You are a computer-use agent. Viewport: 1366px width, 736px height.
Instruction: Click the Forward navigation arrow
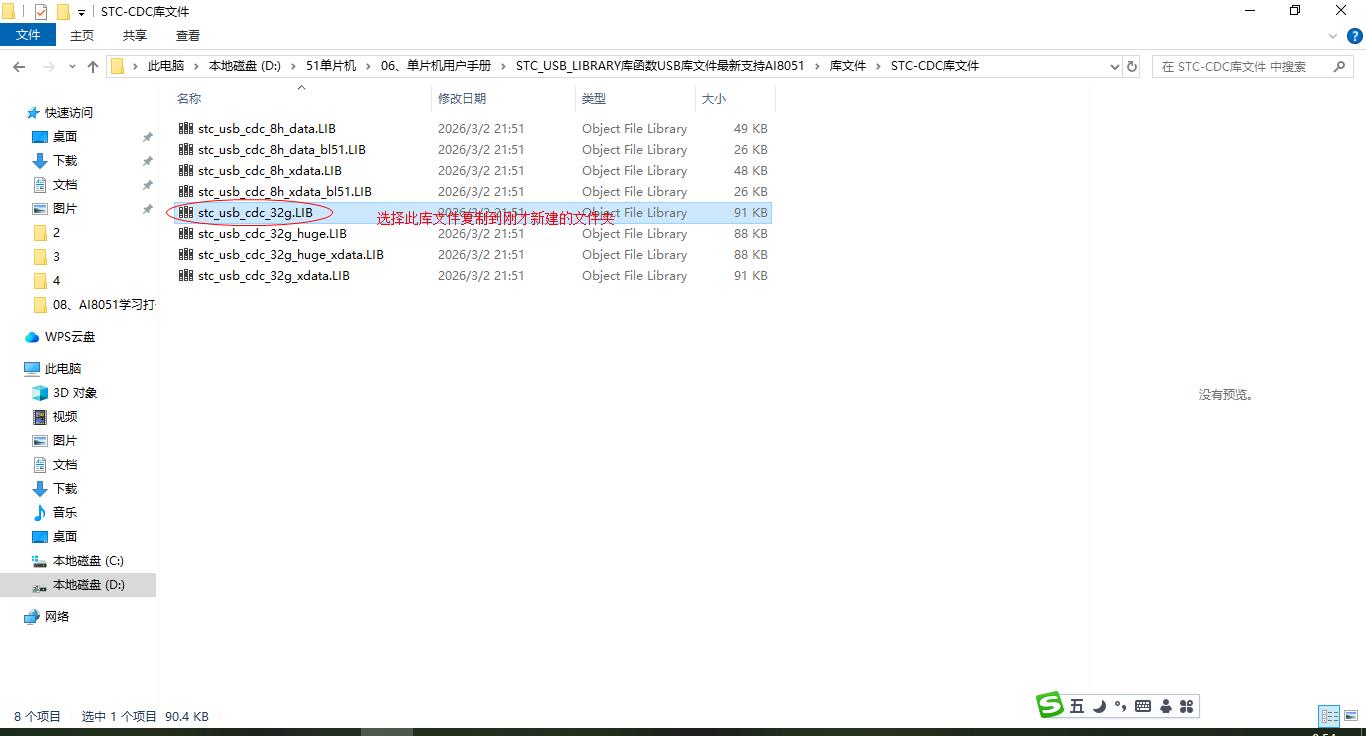click(47, 66)
